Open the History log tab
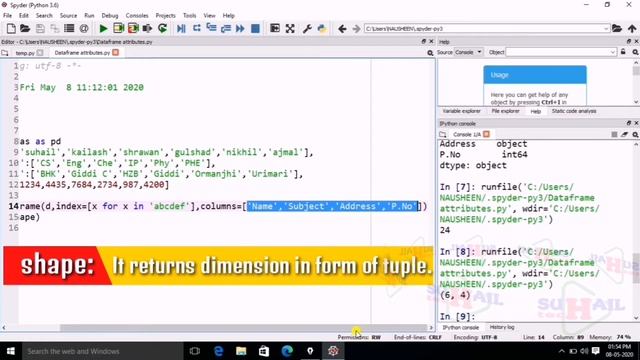Viewport: 640px width, 360px height. click(x=502, y=327)
